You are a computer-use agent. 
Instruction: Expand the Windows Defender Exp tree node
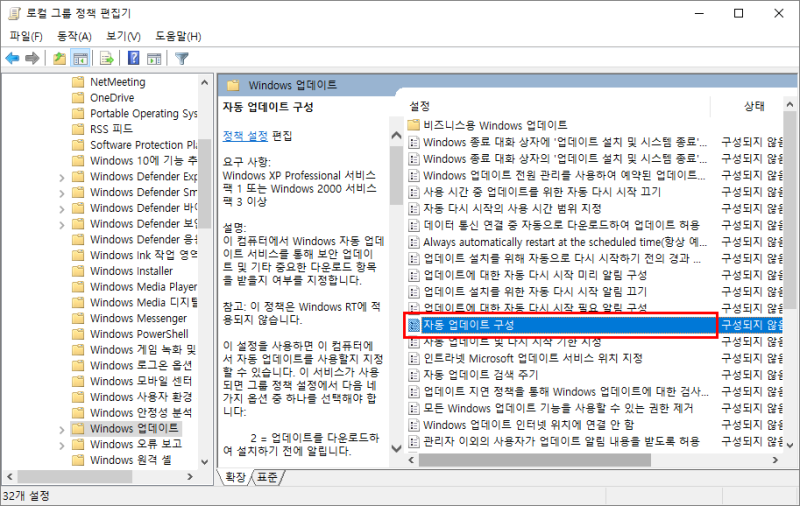(x=62, y=178)
